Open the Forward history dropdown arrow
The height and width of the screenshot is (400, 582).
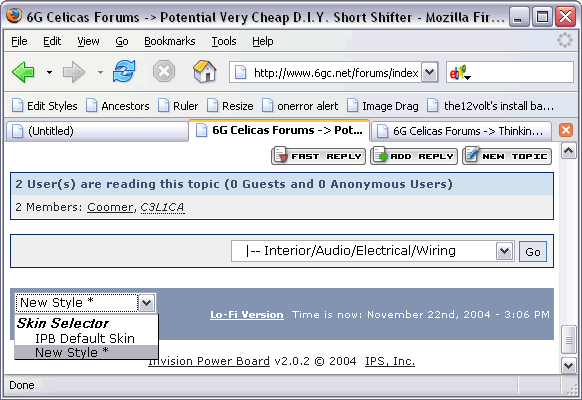(x=100, y=72)
